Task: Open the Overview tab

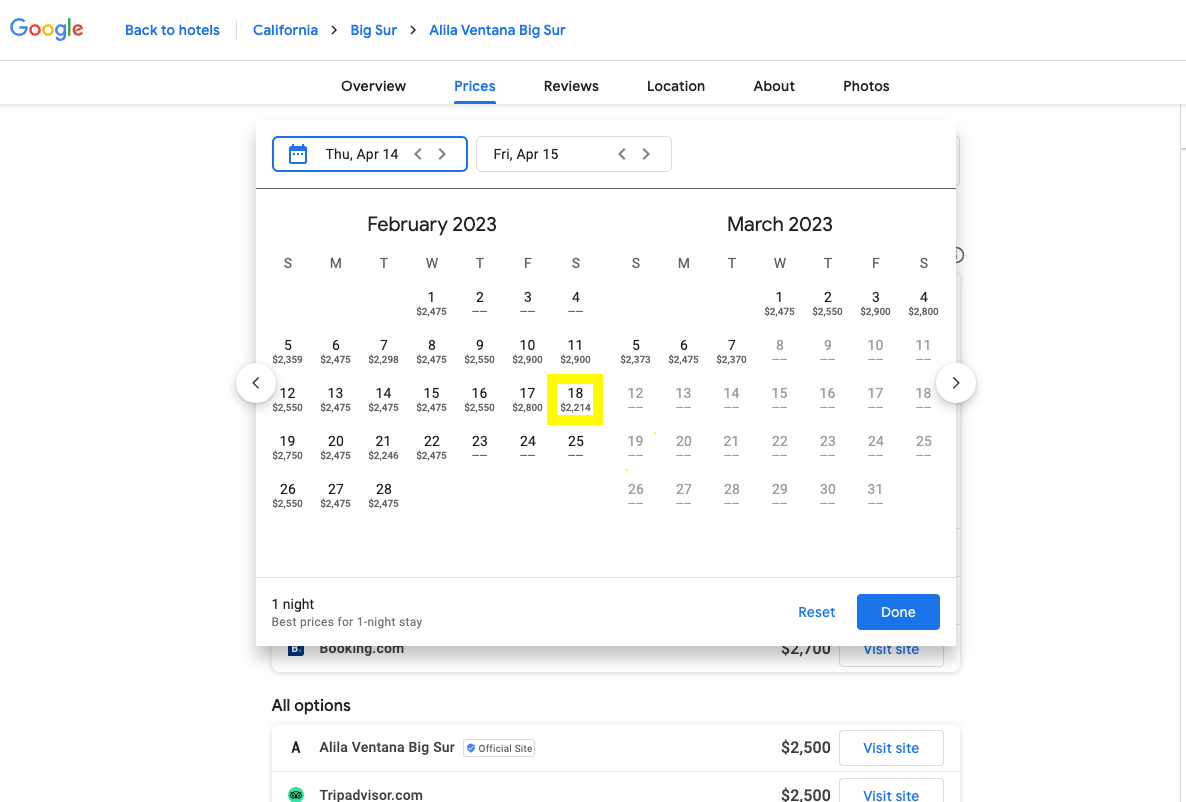Action: 373,86
